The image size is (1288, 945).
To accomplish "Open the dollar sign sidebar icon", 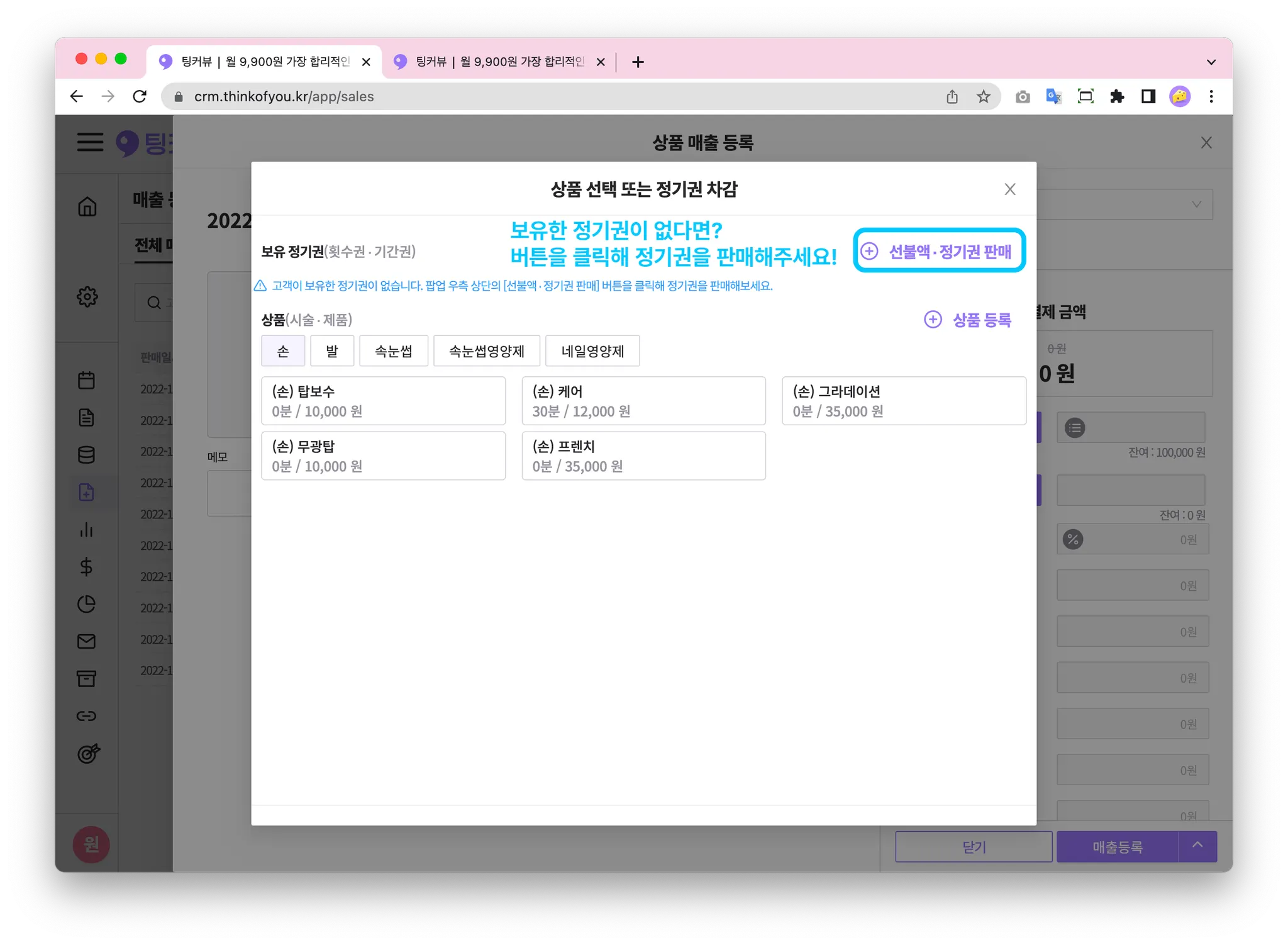I will click(x=87, y=567).
